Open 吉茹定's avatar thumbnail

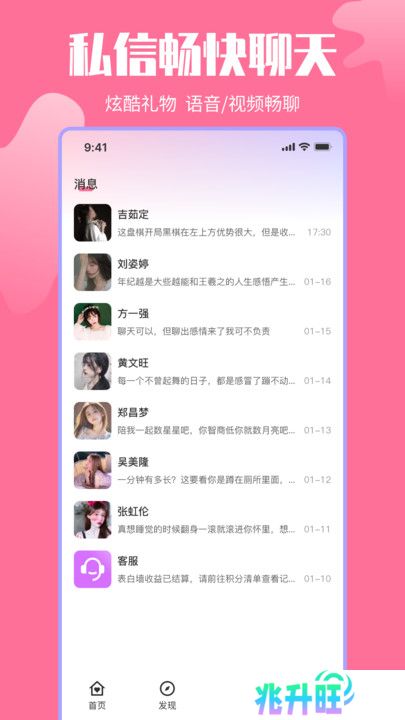pos(93,223)
